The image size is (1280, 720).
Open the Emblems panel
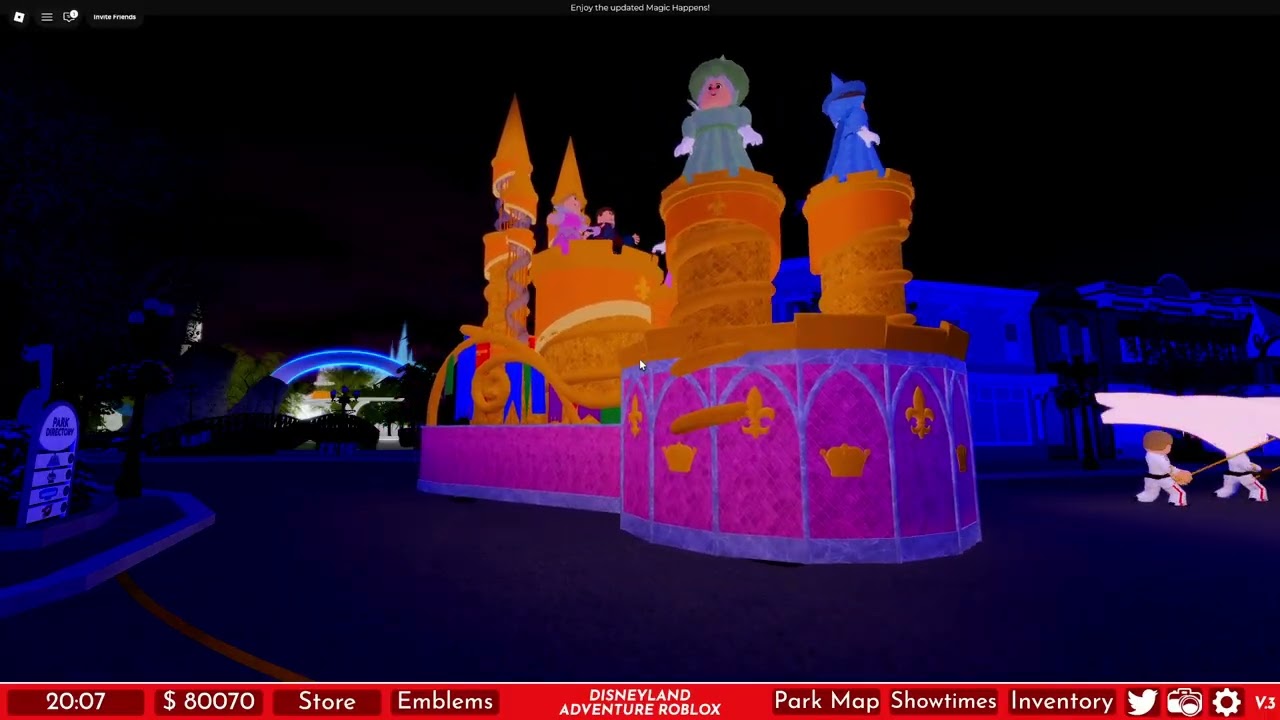pos(445,702)
